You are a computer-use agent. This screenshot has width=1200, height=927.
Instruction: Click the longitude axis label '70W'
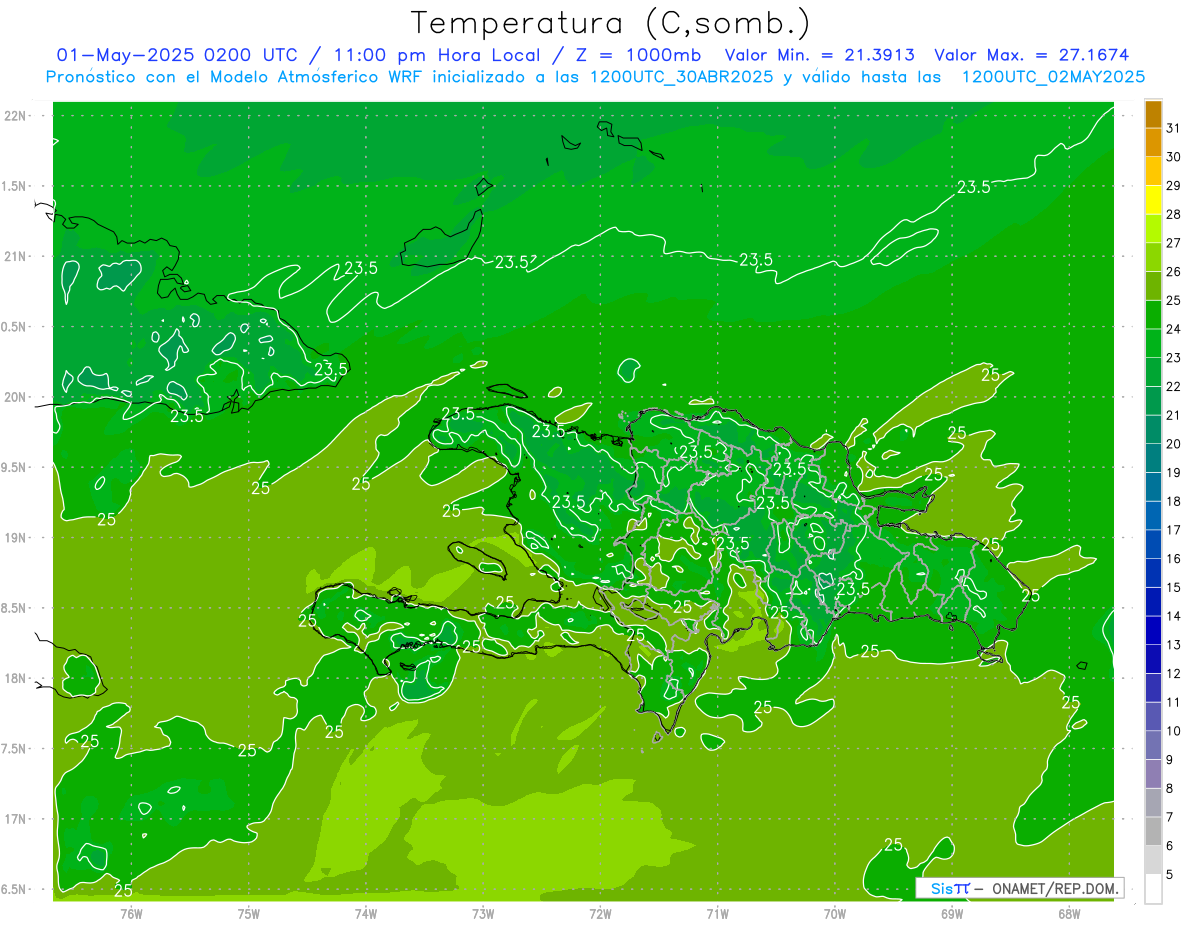[835, 914]
